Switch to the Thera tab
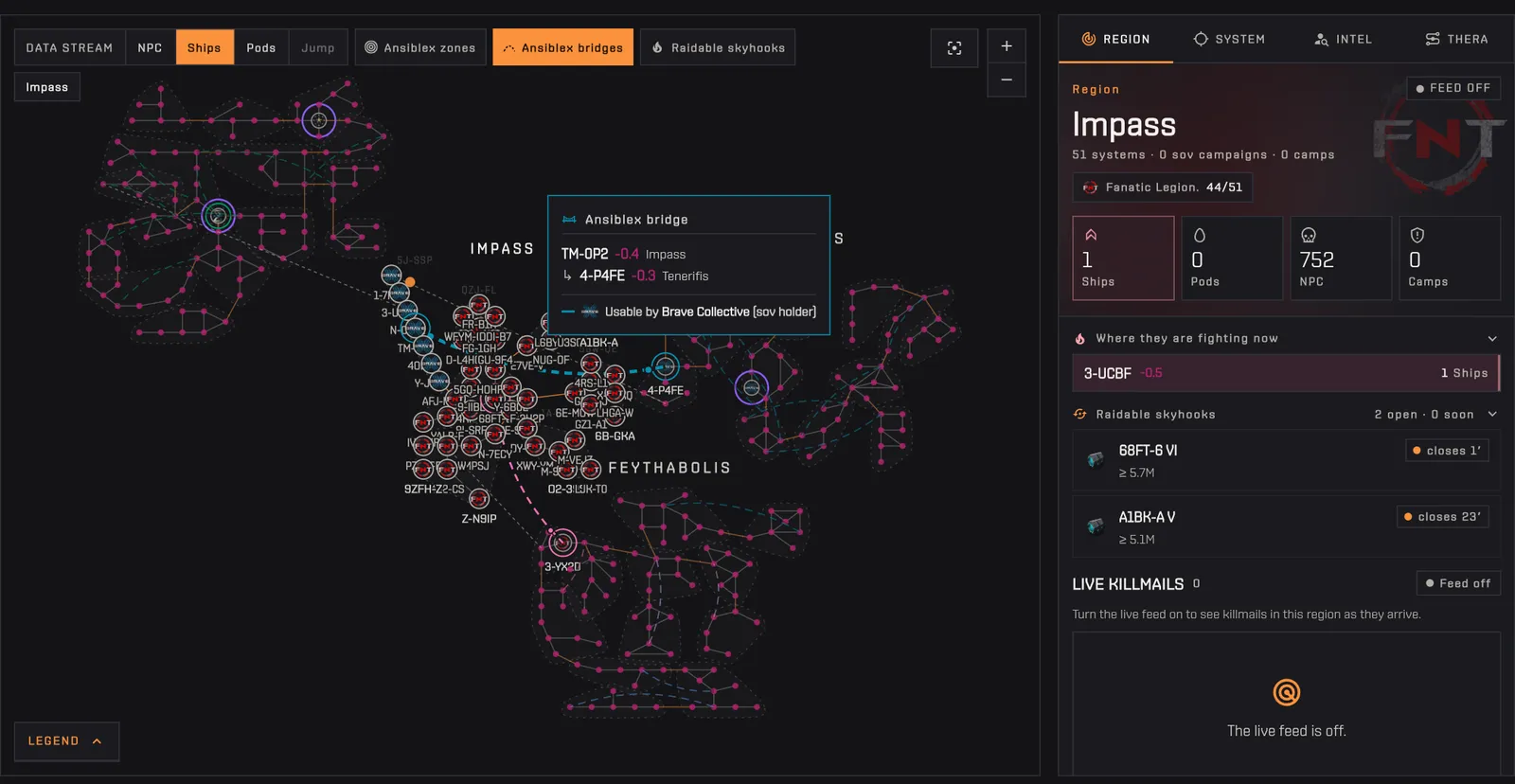The image size is (1515, 784). 1456,39
